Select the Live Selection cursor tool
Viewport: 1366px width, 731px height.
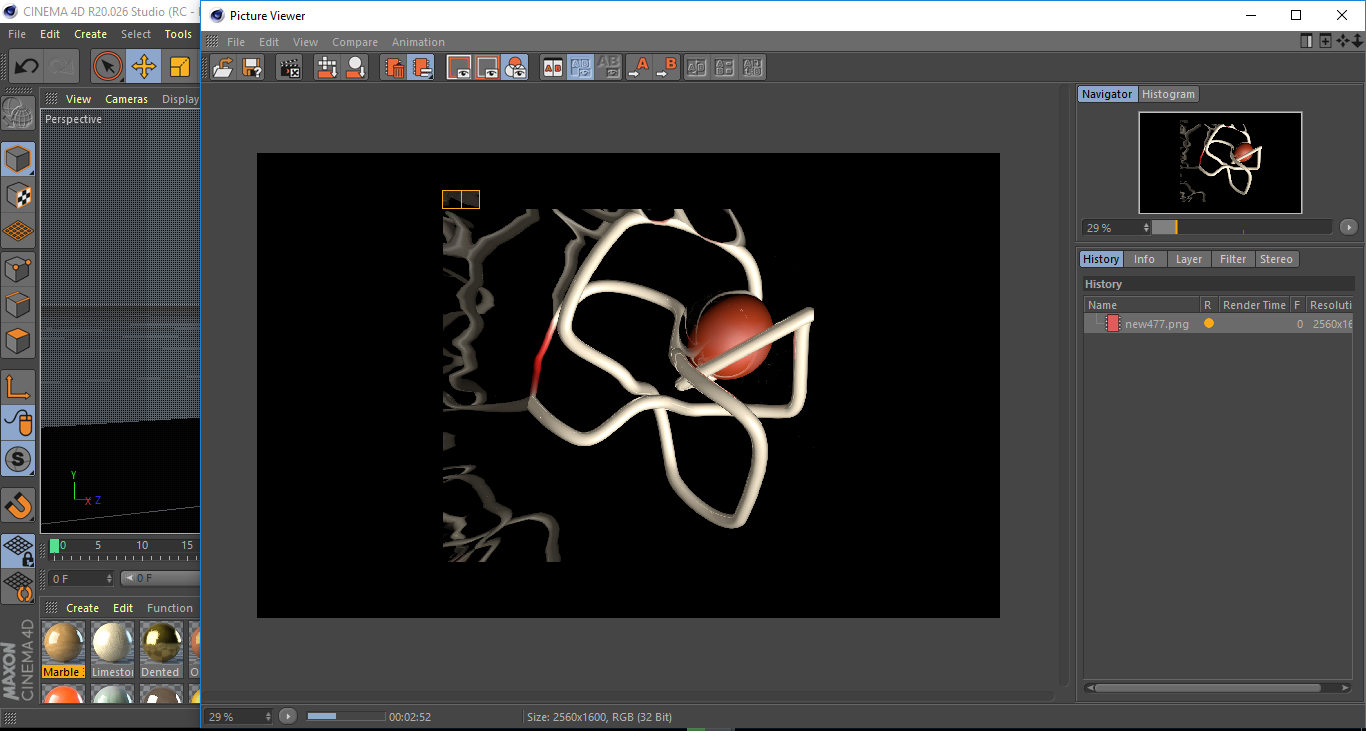[107, 67]
